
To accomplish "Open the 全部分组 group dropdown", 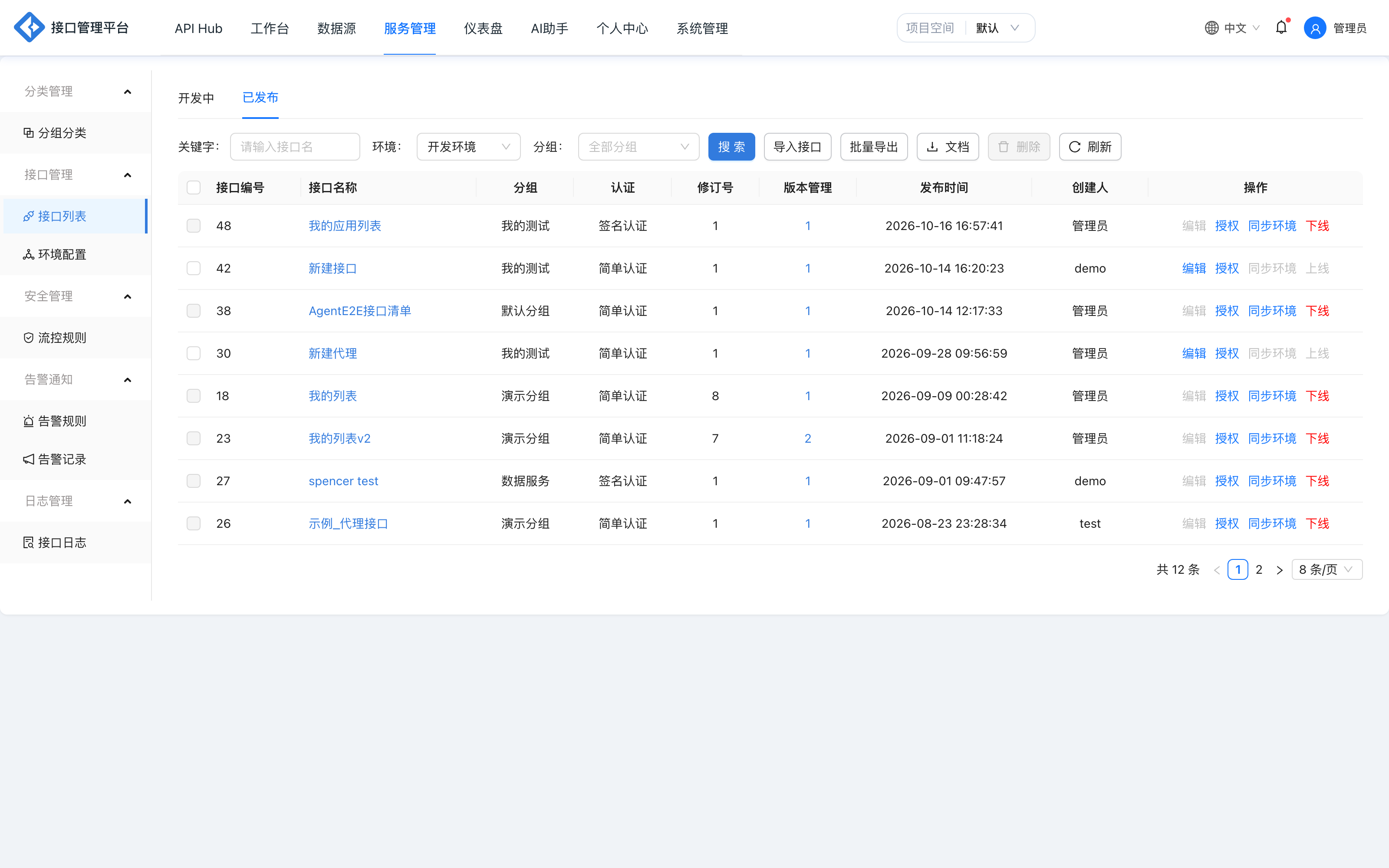I will click(638, 147).
